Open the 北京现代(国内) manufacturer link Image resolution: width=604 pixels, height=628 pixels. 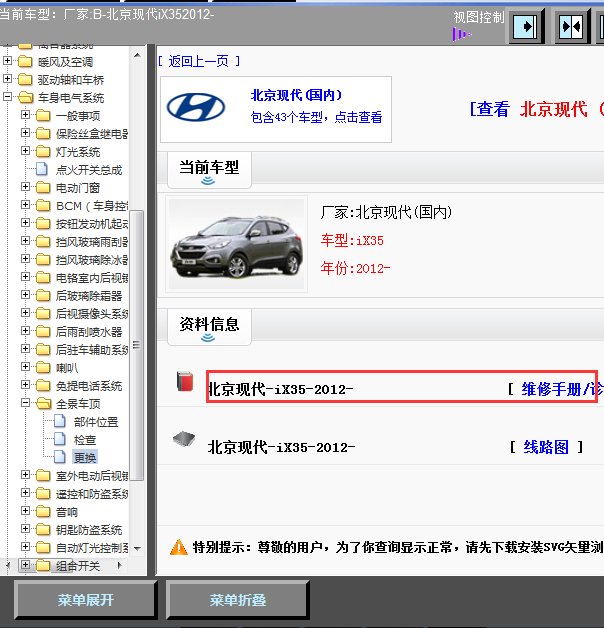tap(296, 95)
